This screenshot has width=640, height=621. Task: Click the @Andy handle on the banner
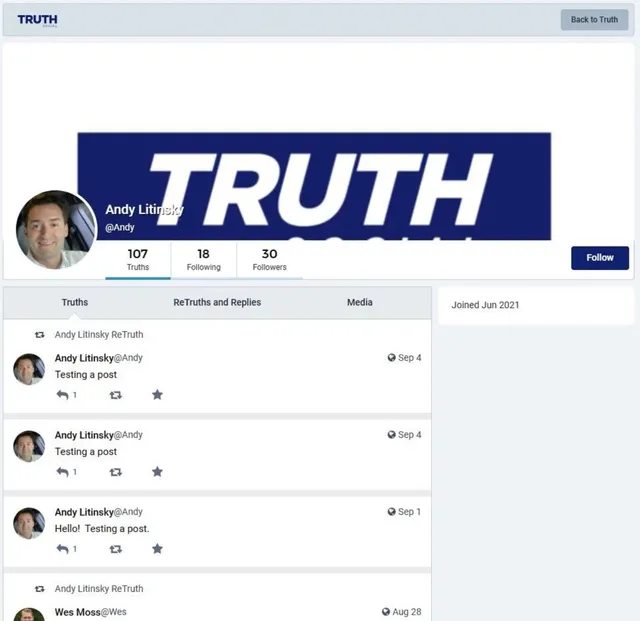pos(120,227)
